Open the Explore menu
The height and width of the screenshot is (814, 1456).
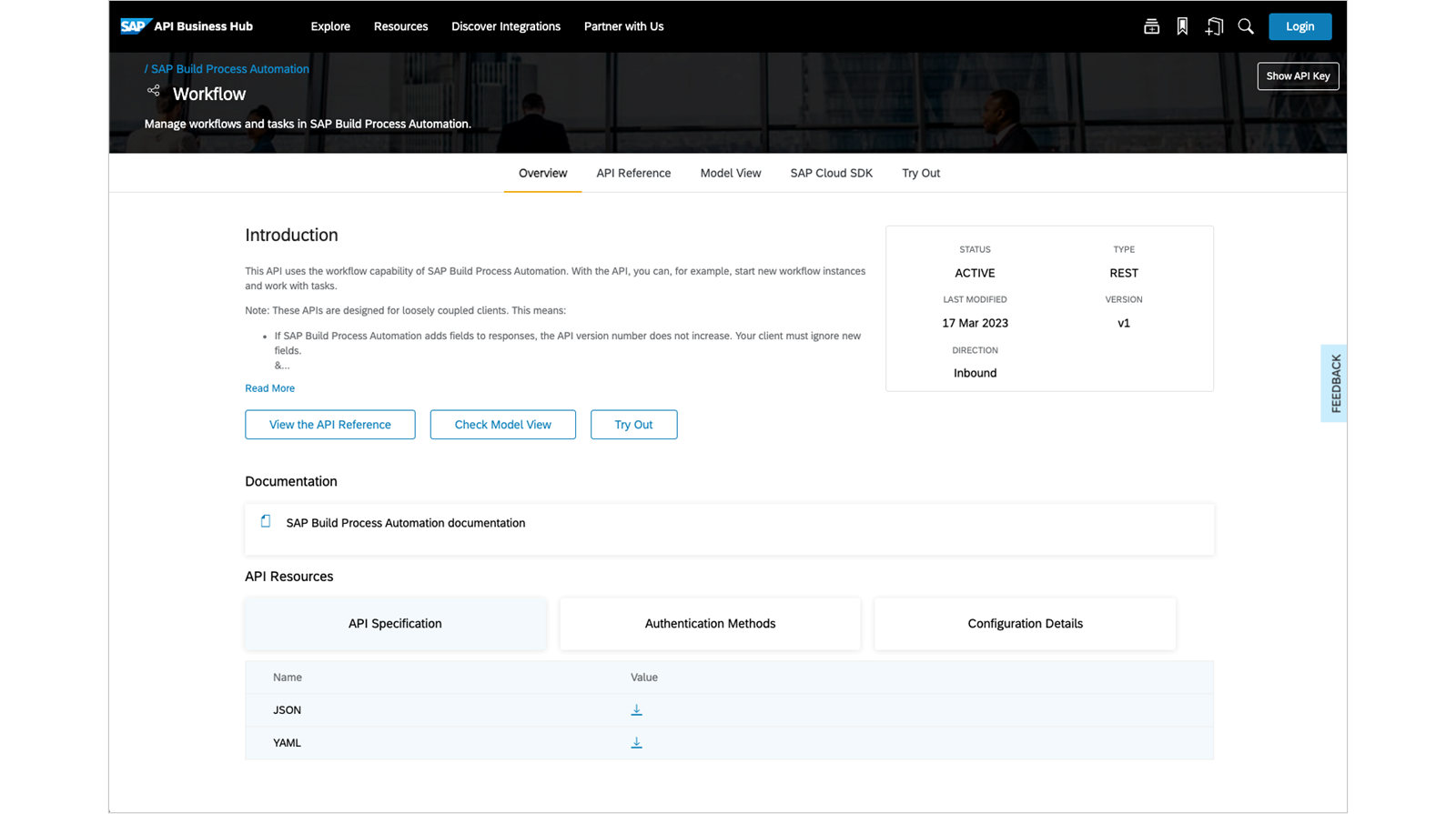[x=330, y=26]
